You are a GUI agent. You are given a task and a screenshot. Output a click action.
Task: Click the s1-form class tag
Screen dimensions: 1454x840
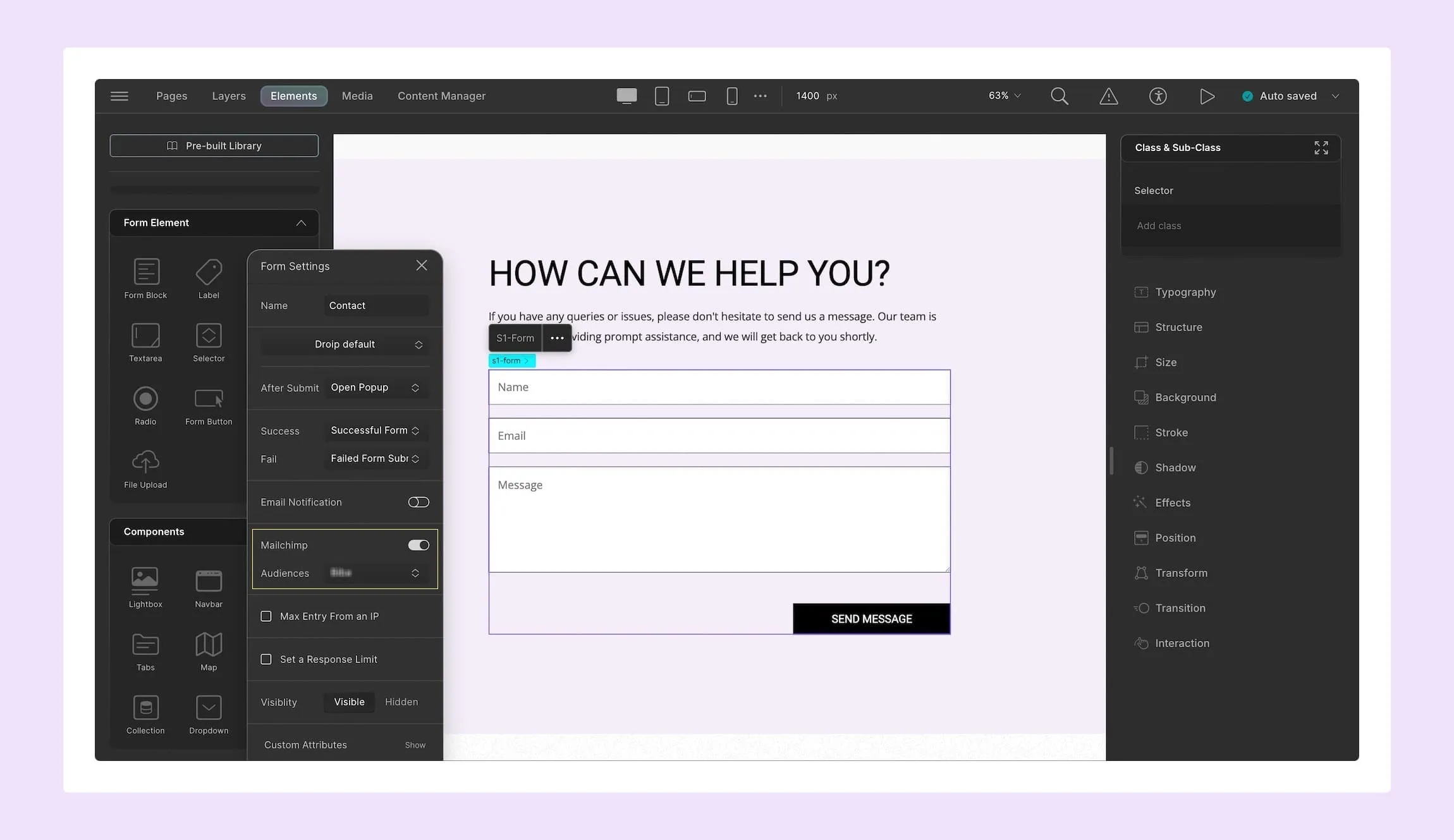coord(511,361)
